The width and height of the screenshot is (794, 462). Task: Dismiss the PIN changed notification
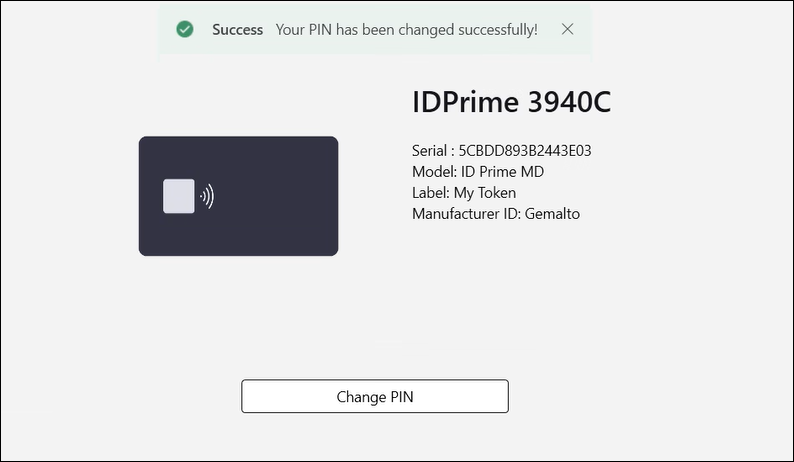(x=568, y=29)
